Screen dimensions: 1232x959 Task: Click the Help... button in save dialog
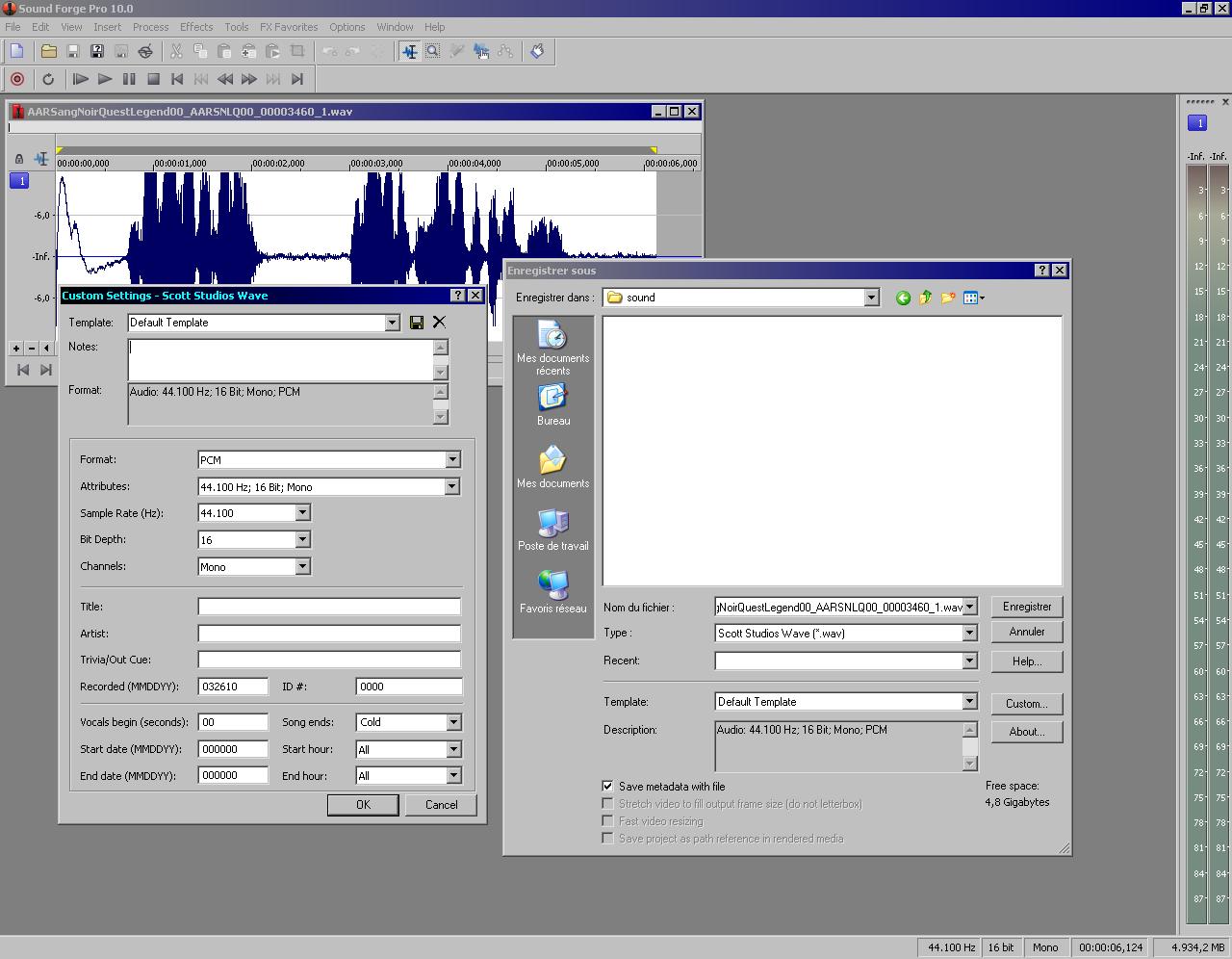point(1027,661)
